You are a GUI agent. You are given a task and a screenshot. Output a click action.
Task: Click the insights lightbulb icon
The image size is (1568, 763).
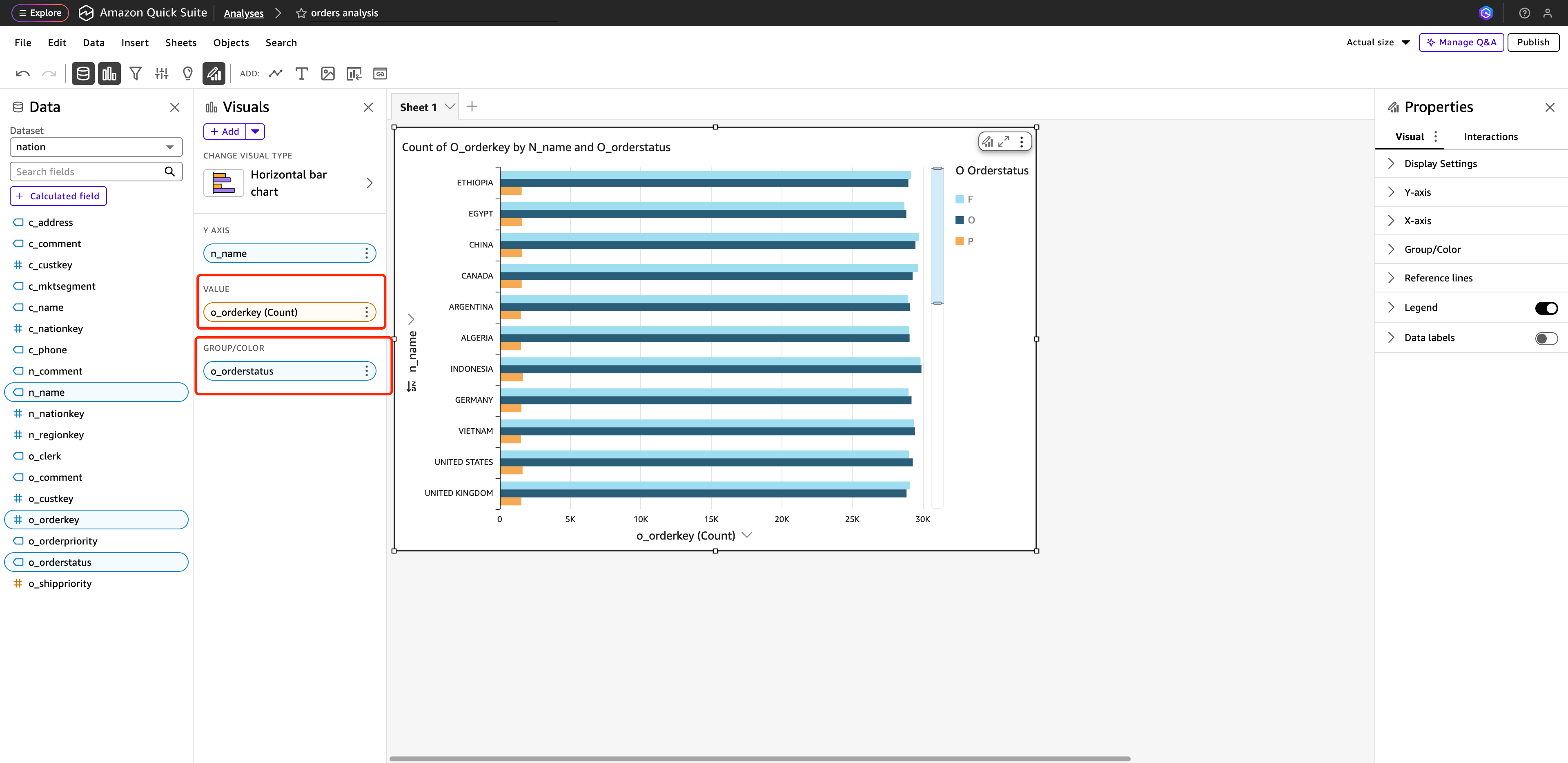coord(187,74)
